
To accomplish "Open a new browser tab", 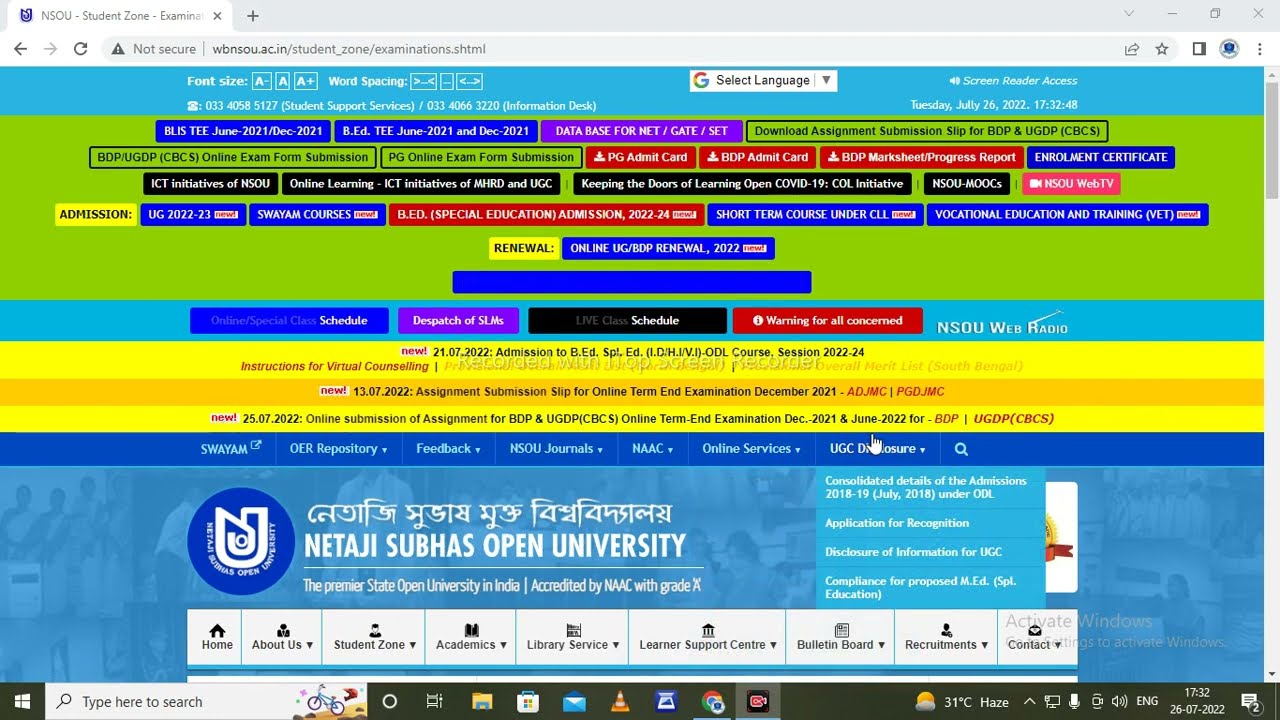I will coord(252,16).
